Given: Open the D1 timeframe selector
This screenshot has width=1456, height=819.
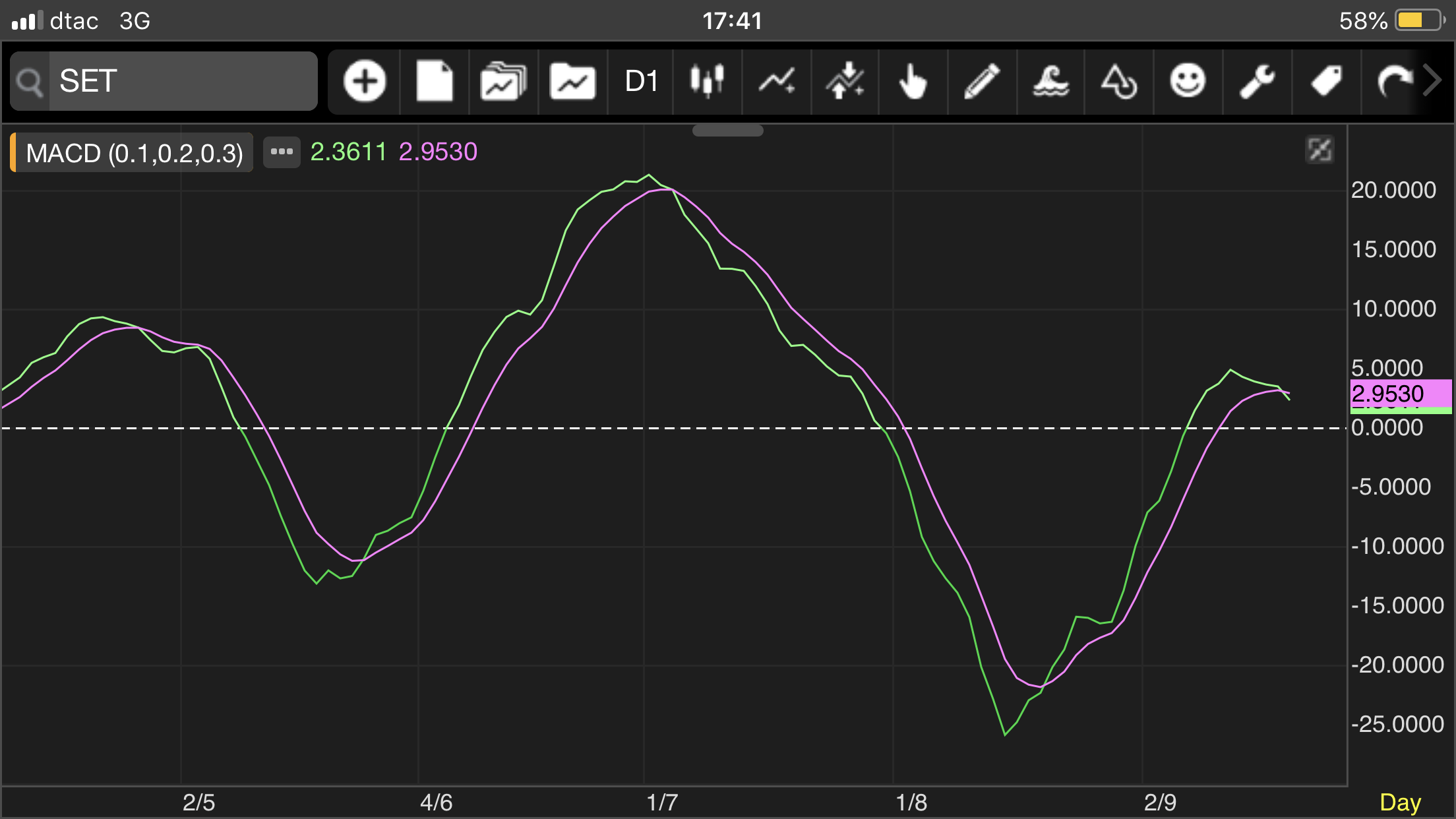Looking at the screenshot, I should tap(641, 82).
